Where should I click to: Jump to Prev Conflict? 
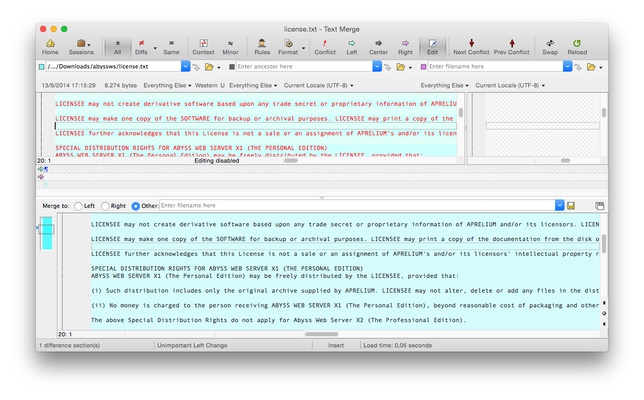point(512,47)
